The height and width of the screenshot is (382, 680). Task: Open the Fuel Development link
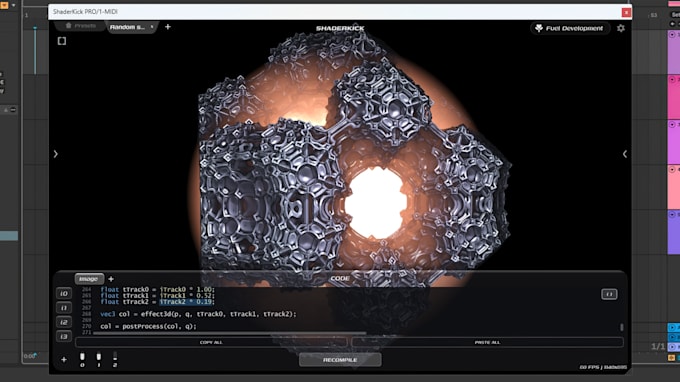[570, 28]
